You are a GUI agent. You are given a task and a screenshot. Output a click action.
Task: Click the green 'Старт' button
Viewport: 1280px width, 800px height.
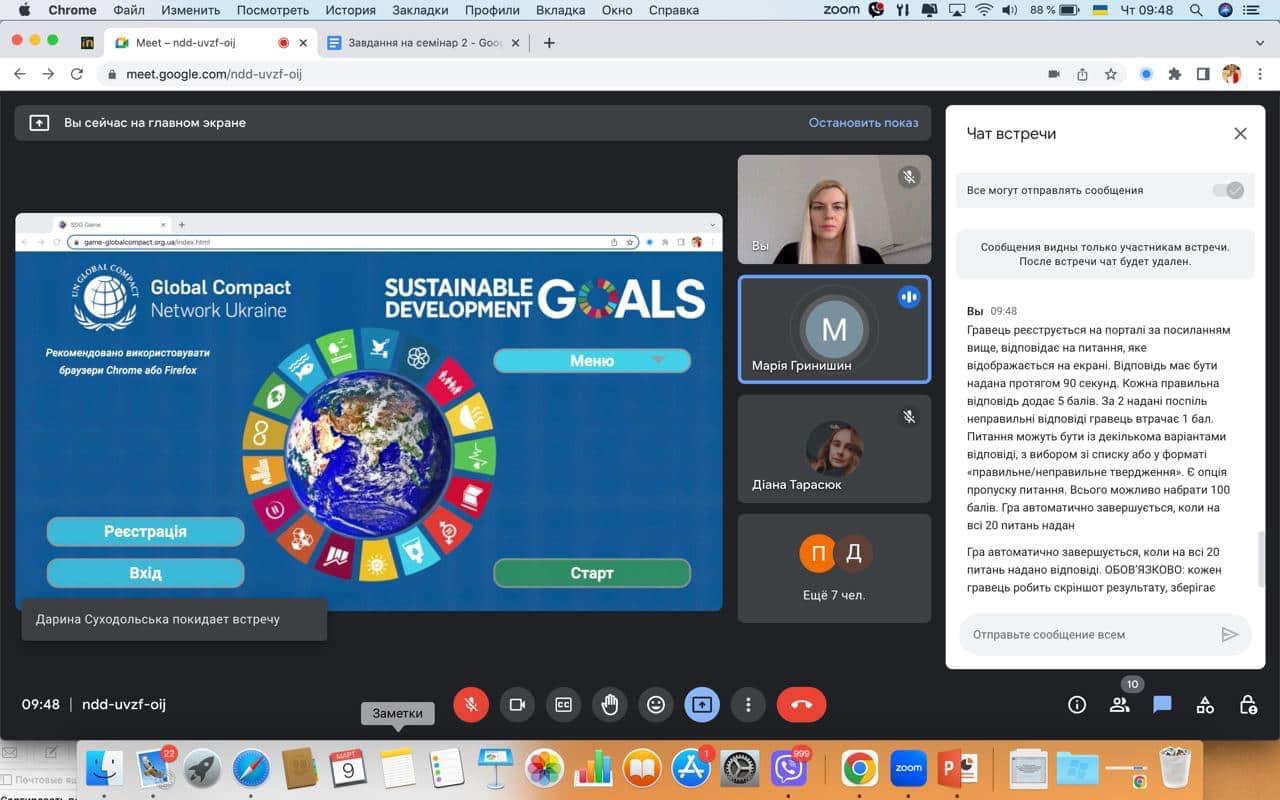pyautogui.click(x=592, y=573)
